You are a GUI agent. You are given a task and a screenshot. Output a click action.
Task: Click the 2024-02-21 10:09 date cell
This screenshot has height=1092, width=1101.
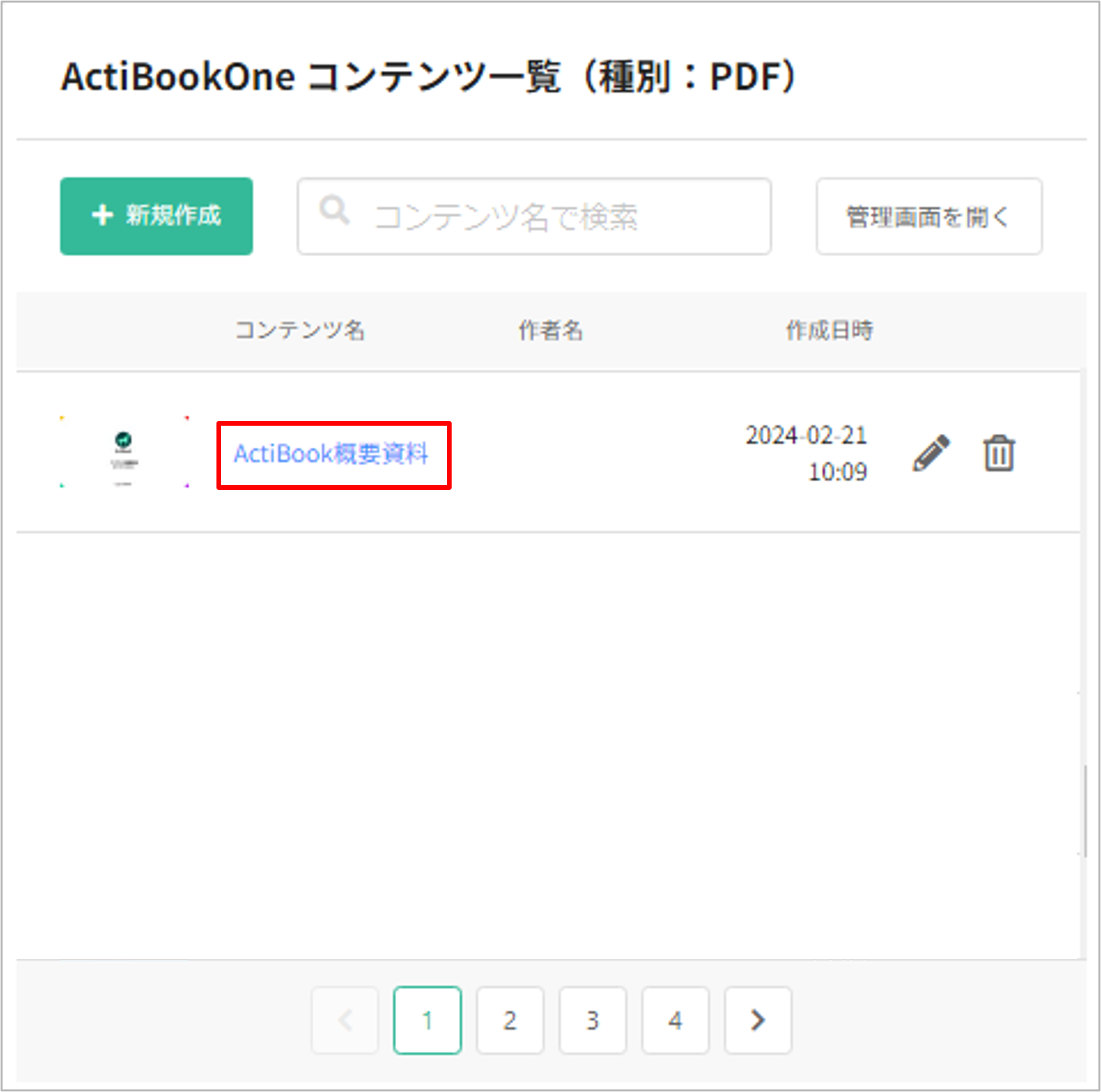click(806, 453)
